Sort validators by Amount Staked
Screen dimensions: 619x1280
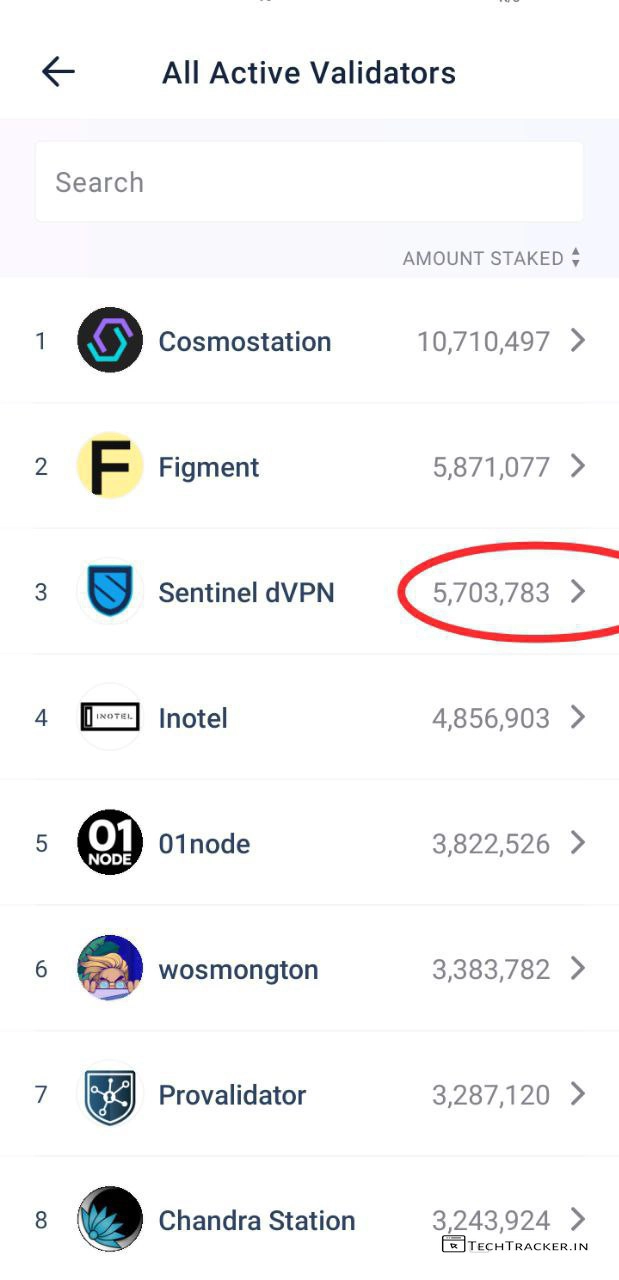click(x=491, y=258)
